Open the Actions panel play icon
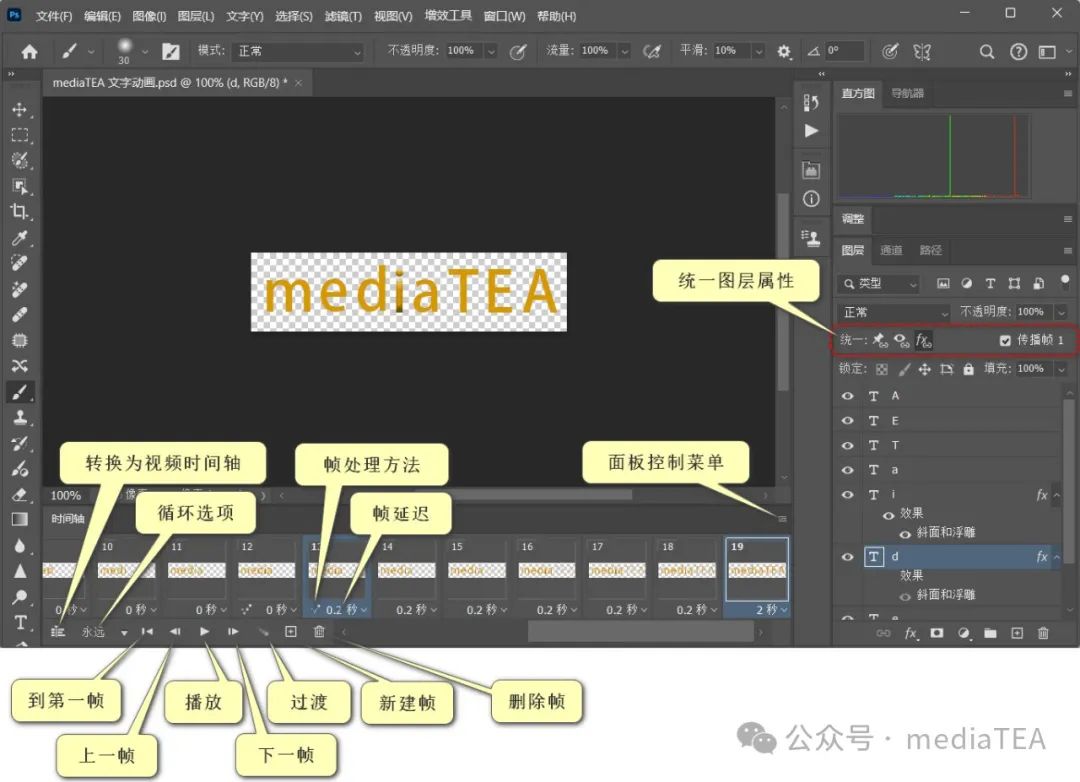 coord(811,131)
